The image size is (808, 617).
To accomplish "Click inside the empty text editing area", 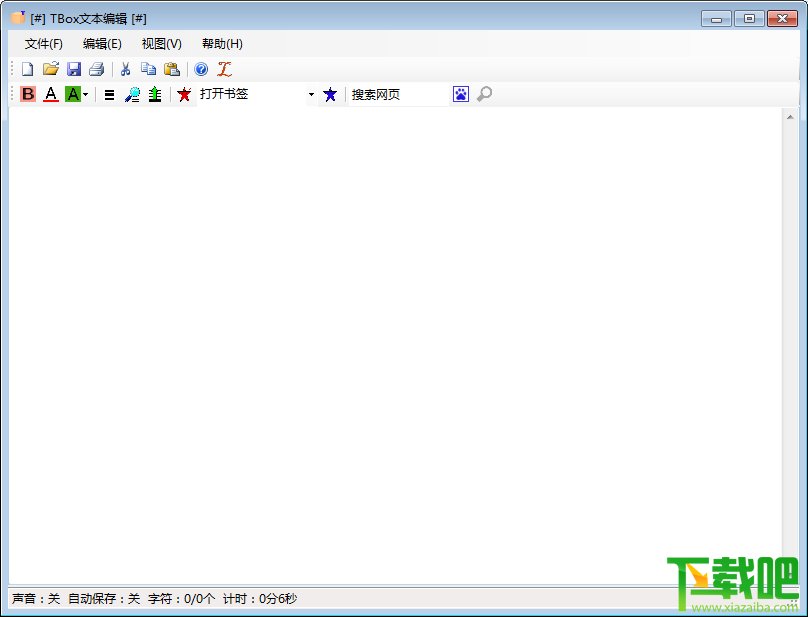I will [x=395, y=345].
